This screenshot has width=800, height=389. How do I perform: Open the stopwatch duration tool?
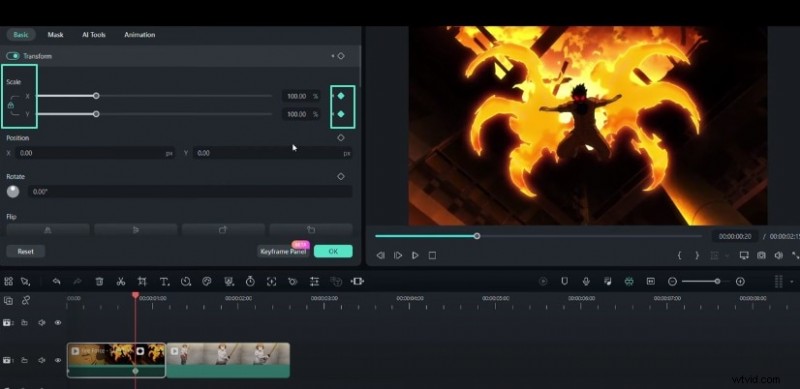(250, 281)
